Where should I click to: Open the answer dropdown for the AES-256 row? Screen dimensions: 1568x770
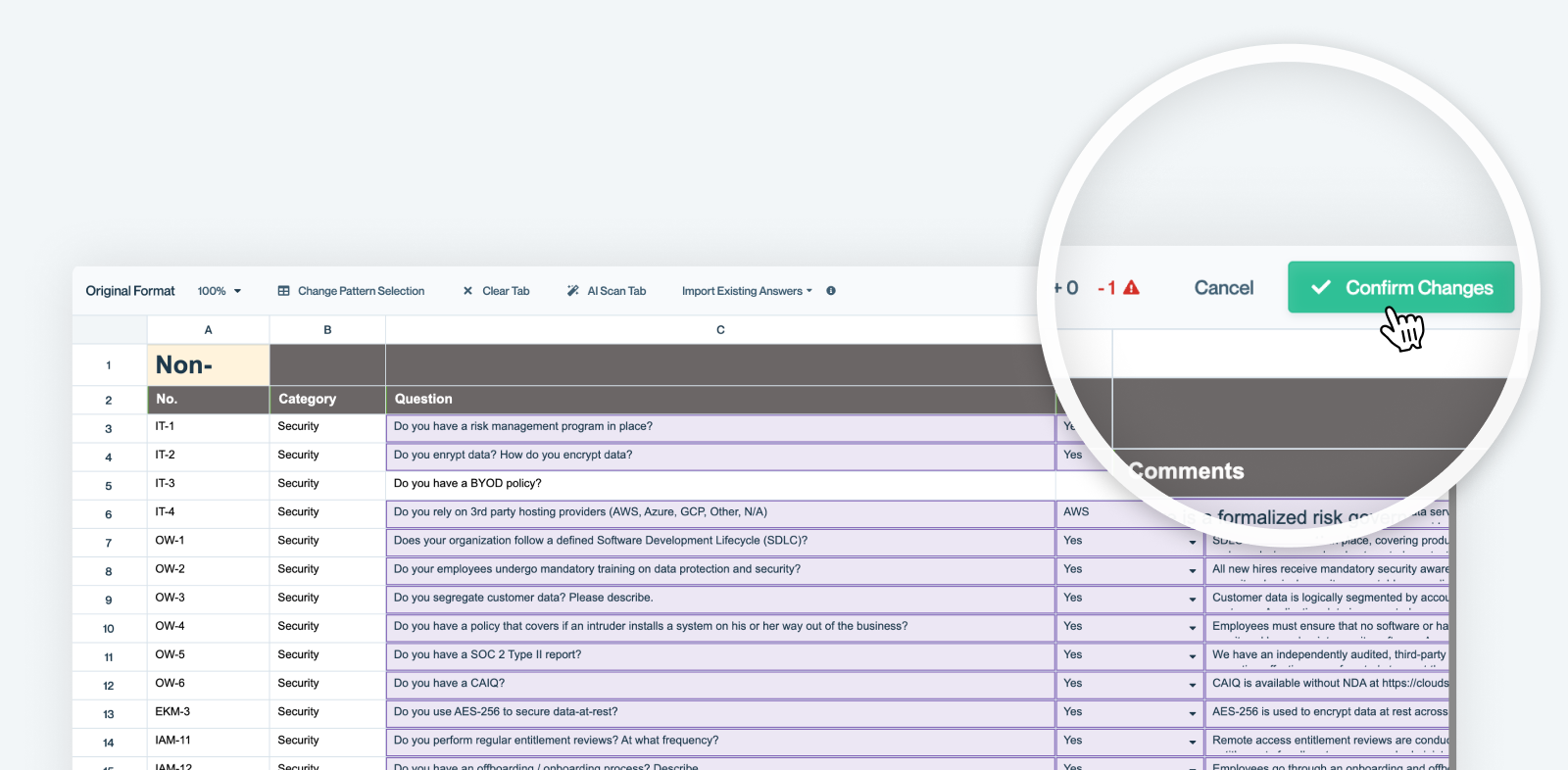click(1192, 712)
